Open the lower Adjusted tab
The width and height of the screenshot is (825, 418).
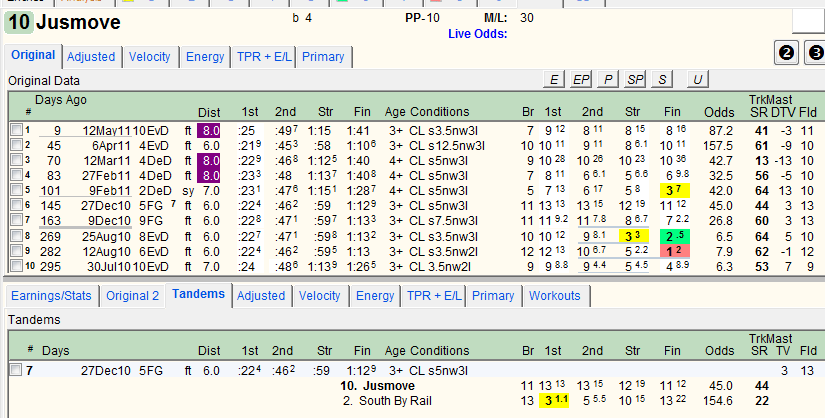click(261, 296)
